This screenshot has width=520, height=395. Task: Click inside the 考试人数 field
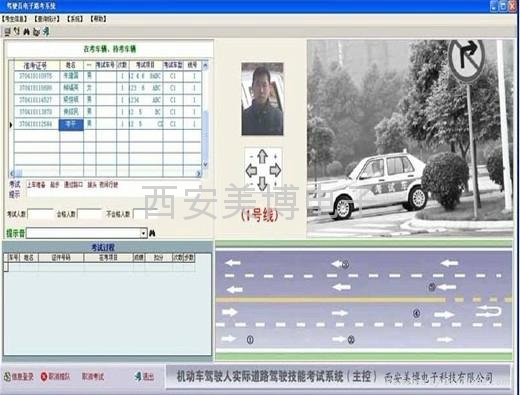[x=40, y=214]
